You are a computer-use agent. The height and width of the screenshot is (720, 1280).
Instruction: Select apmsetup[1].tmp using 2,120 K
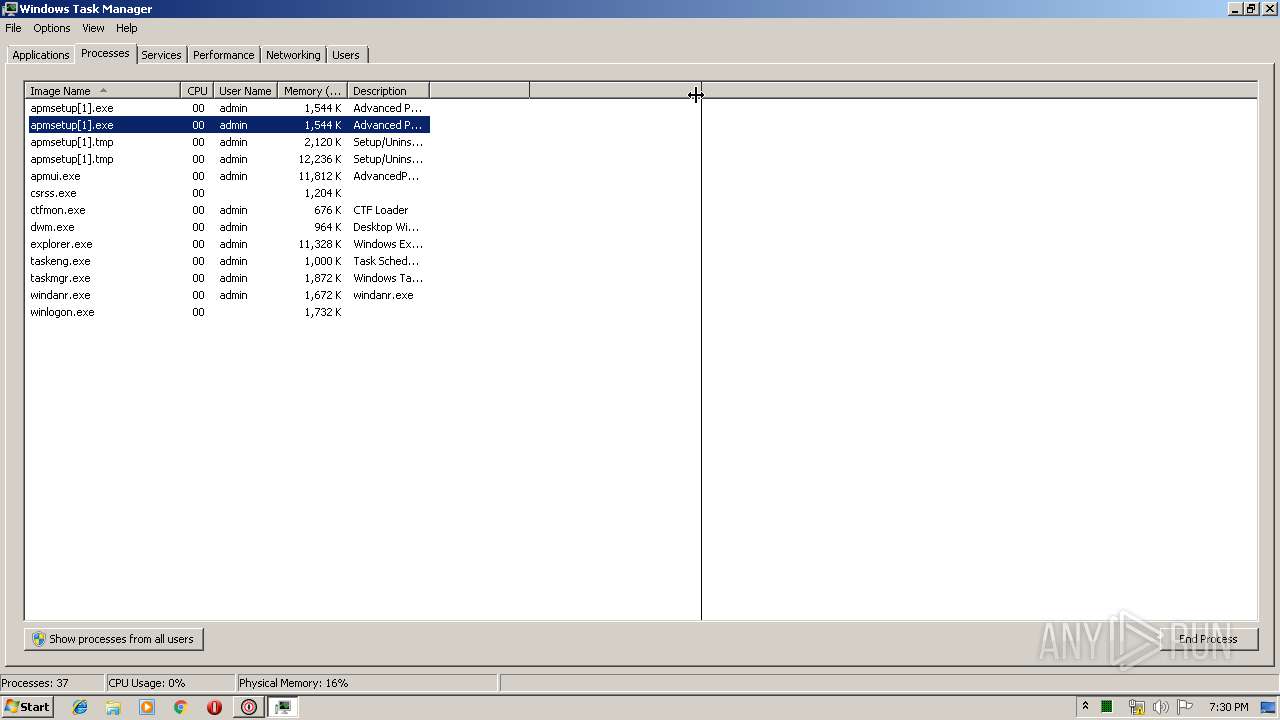click(x=229, y=142)
